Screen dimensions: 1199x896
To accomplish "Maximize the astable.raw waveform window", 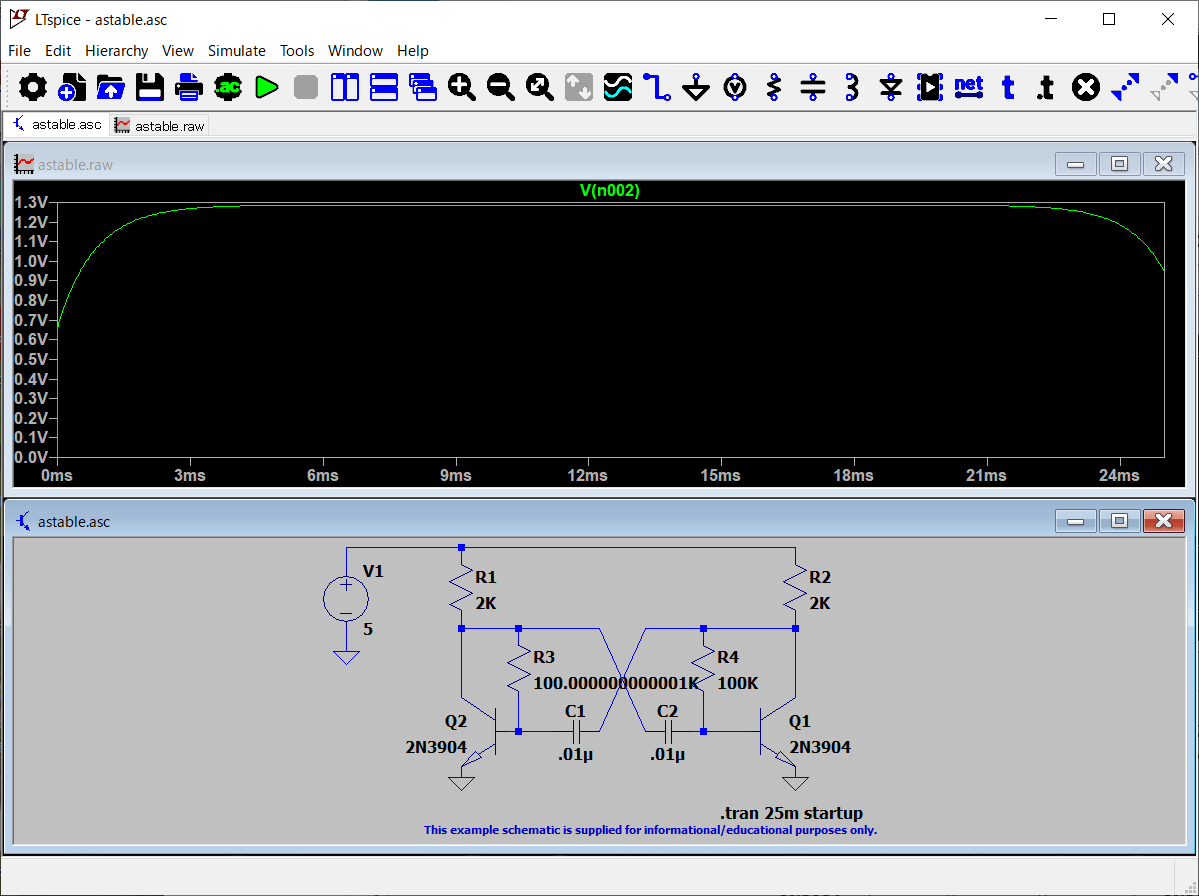I will [1119, 164].
